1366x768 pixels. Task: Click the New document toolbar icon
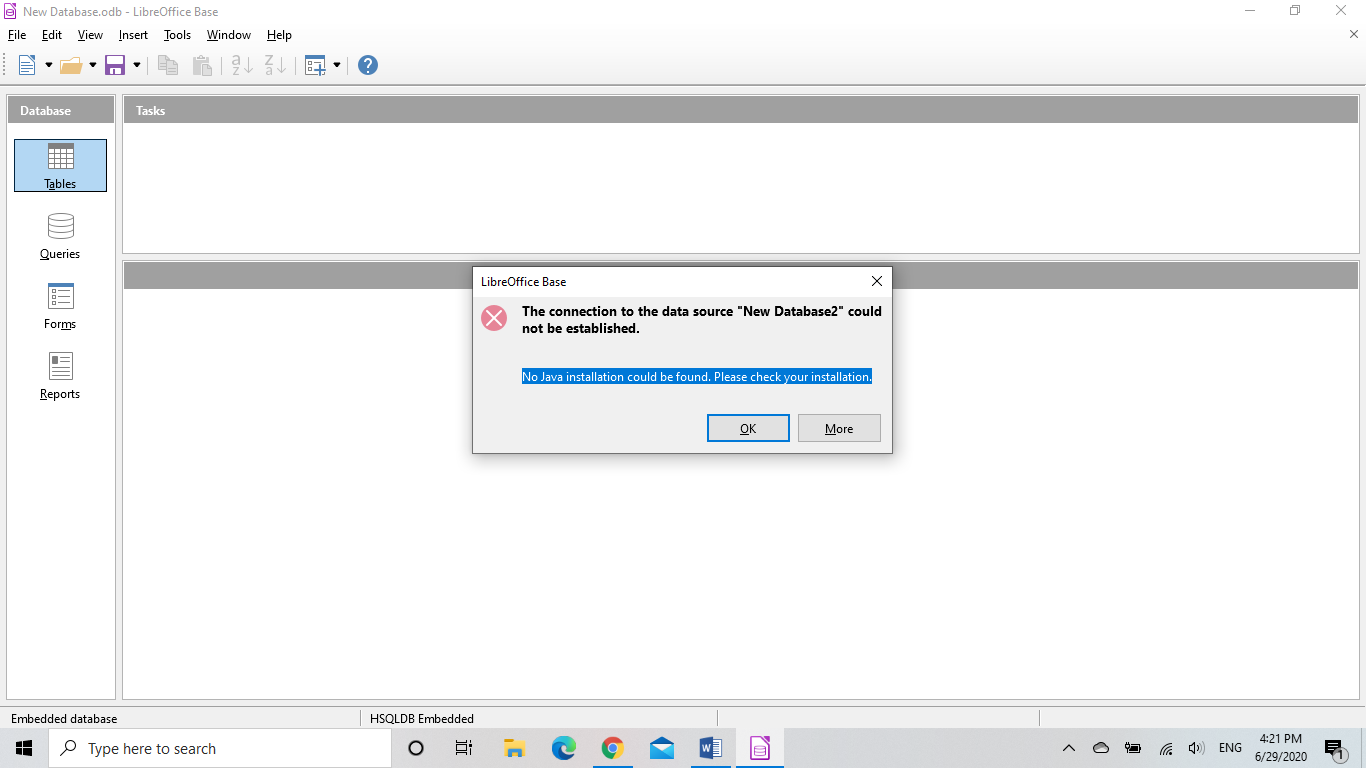point(27,65)
